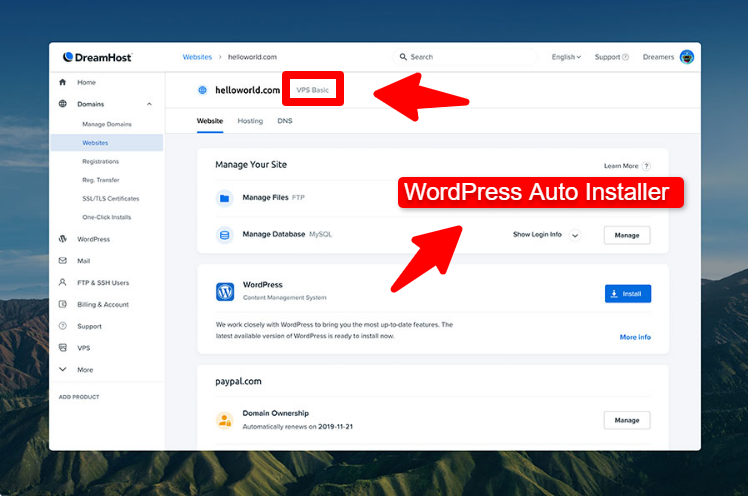The width and height of the screenshot is (748, 496).
Task: Click the search magnifier icon
Action: [403, 57]
